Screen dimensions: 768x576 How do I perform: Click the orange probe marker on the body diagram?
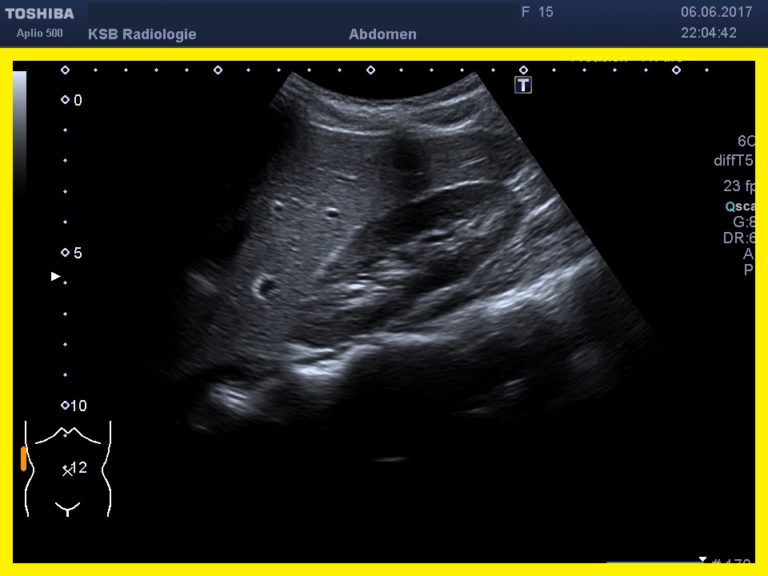coord(23,459)
